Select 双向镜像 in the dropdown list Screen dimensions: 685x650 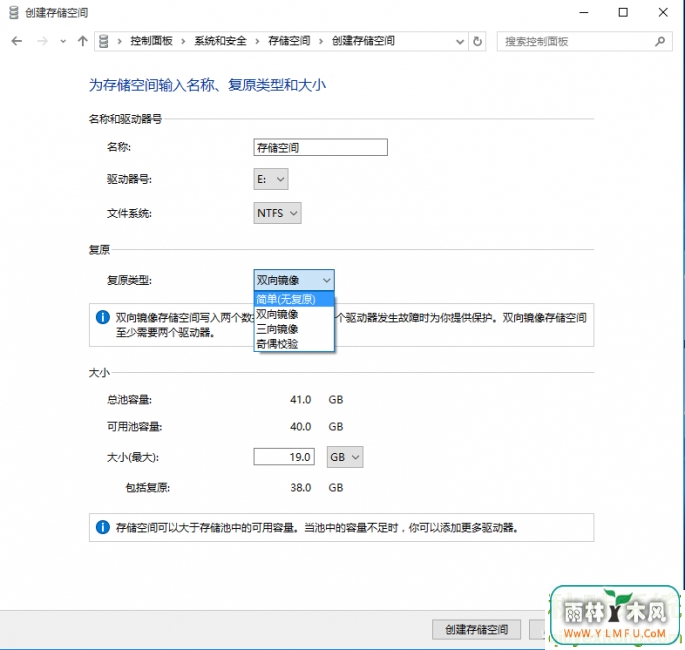294,314
